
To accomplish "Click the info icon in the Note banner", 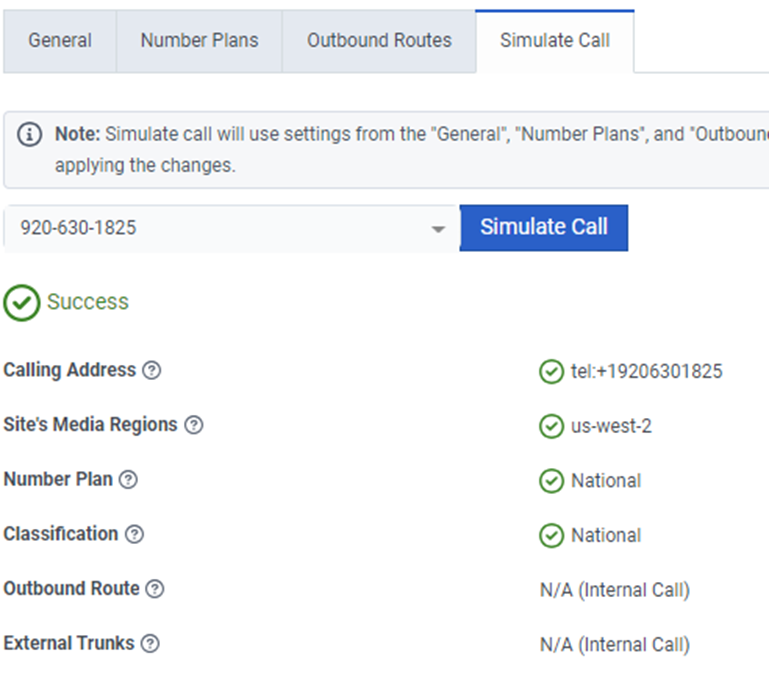I will (32, 134).
